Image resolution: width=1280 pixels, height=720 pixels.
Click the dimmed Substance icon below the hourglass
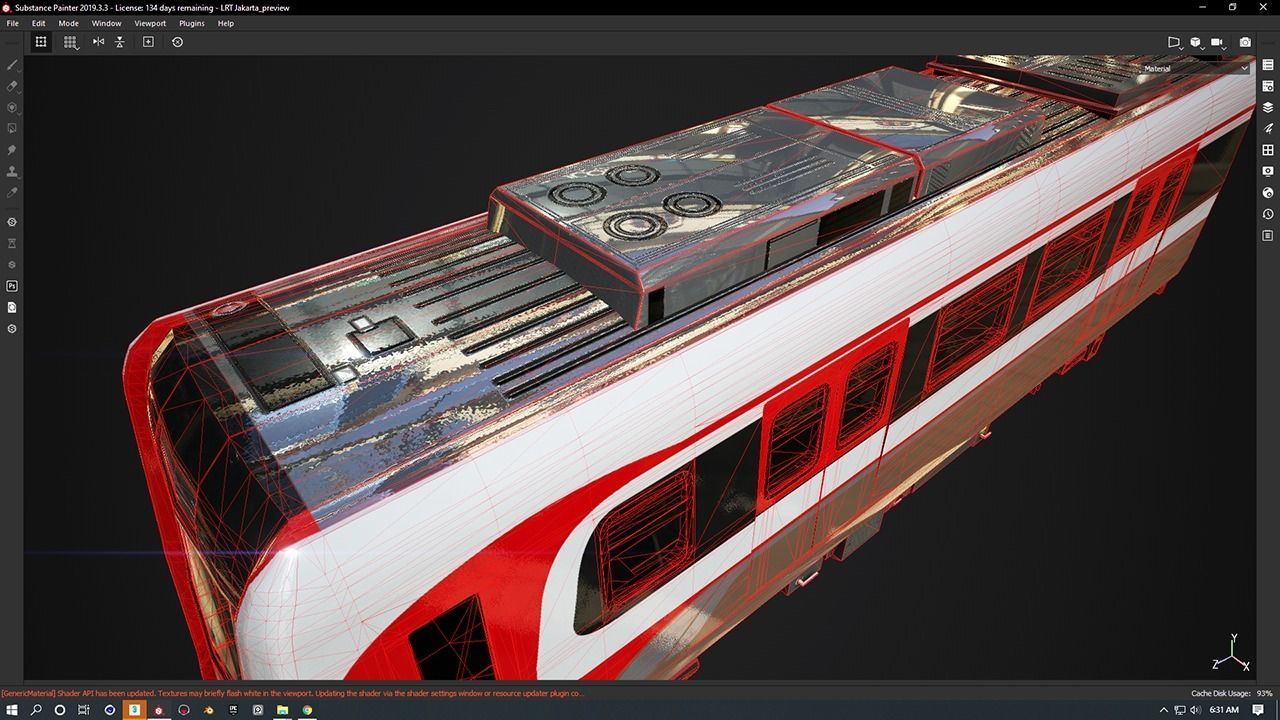click(12, 265)
